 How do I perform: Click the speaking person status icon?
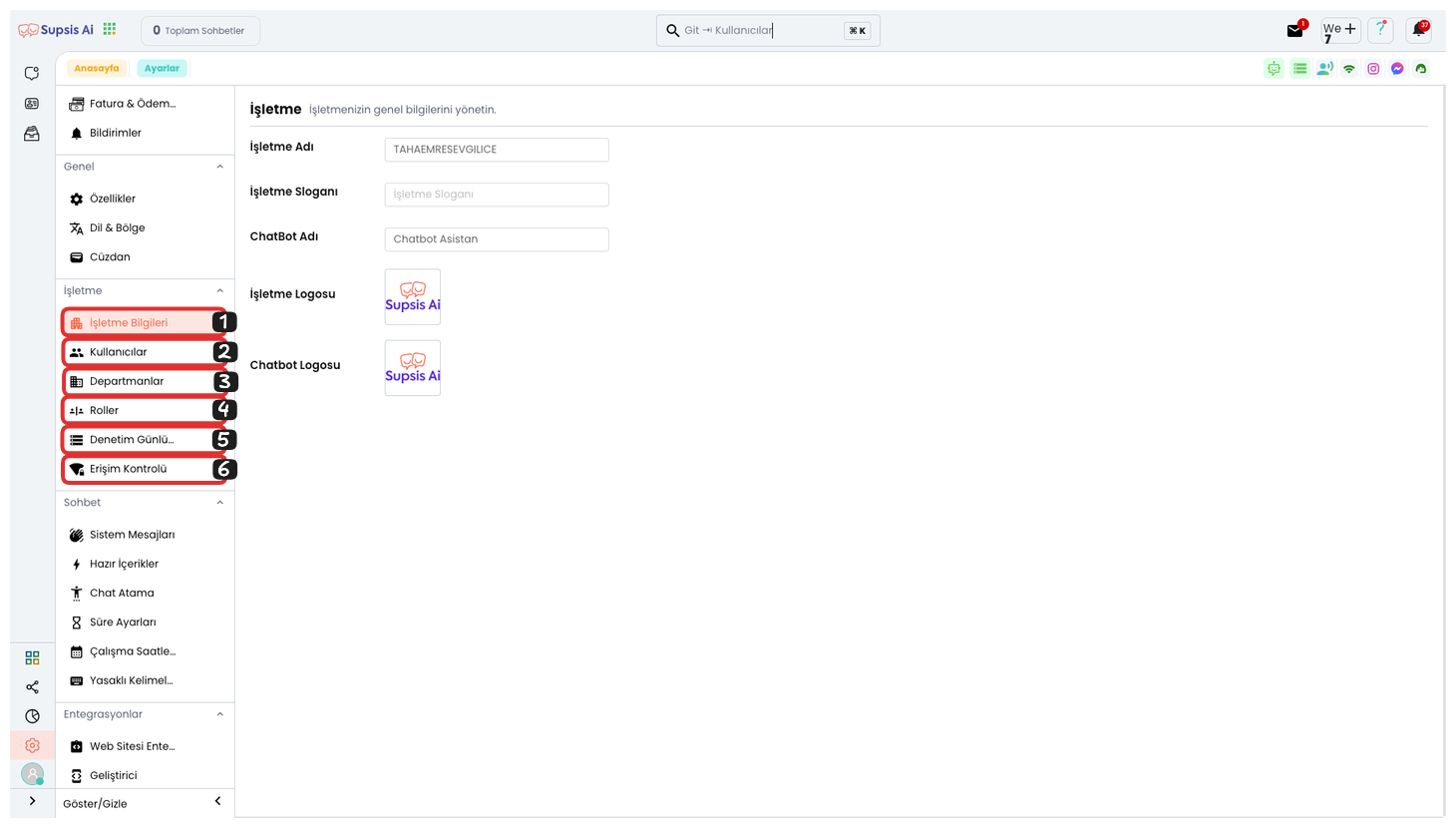tap(1324, 69)
